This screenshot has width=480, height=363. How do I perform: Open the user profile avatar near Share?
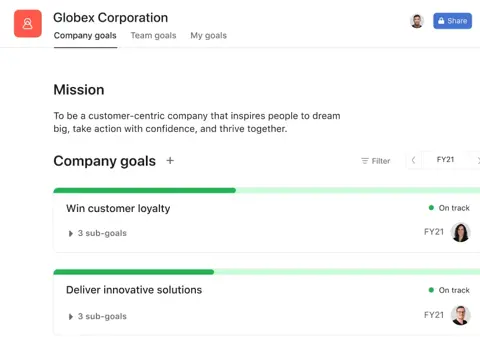tap(417, 21)
